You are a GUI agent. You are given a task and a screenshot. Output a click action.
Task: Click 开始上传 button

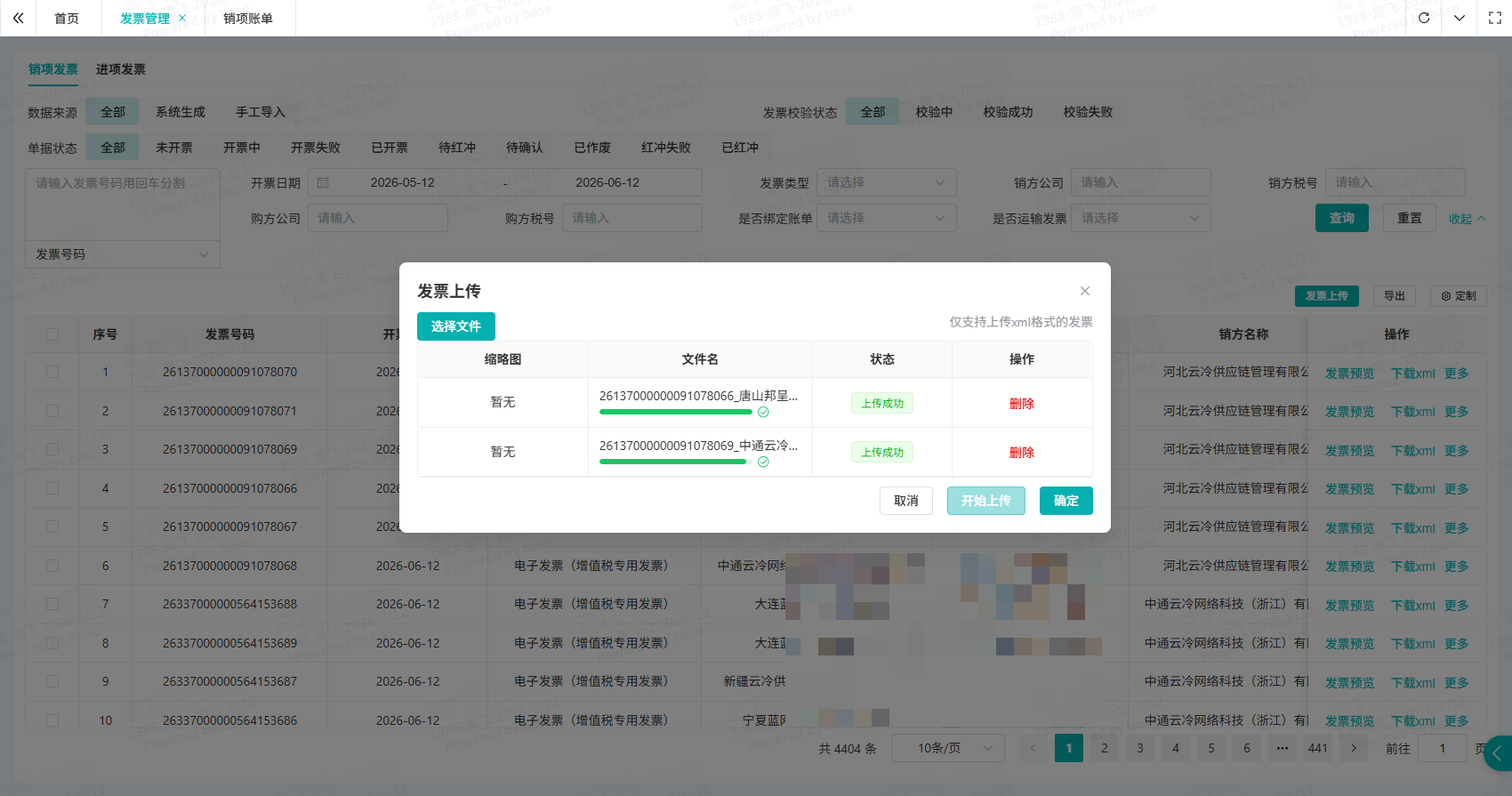point(986,501)
